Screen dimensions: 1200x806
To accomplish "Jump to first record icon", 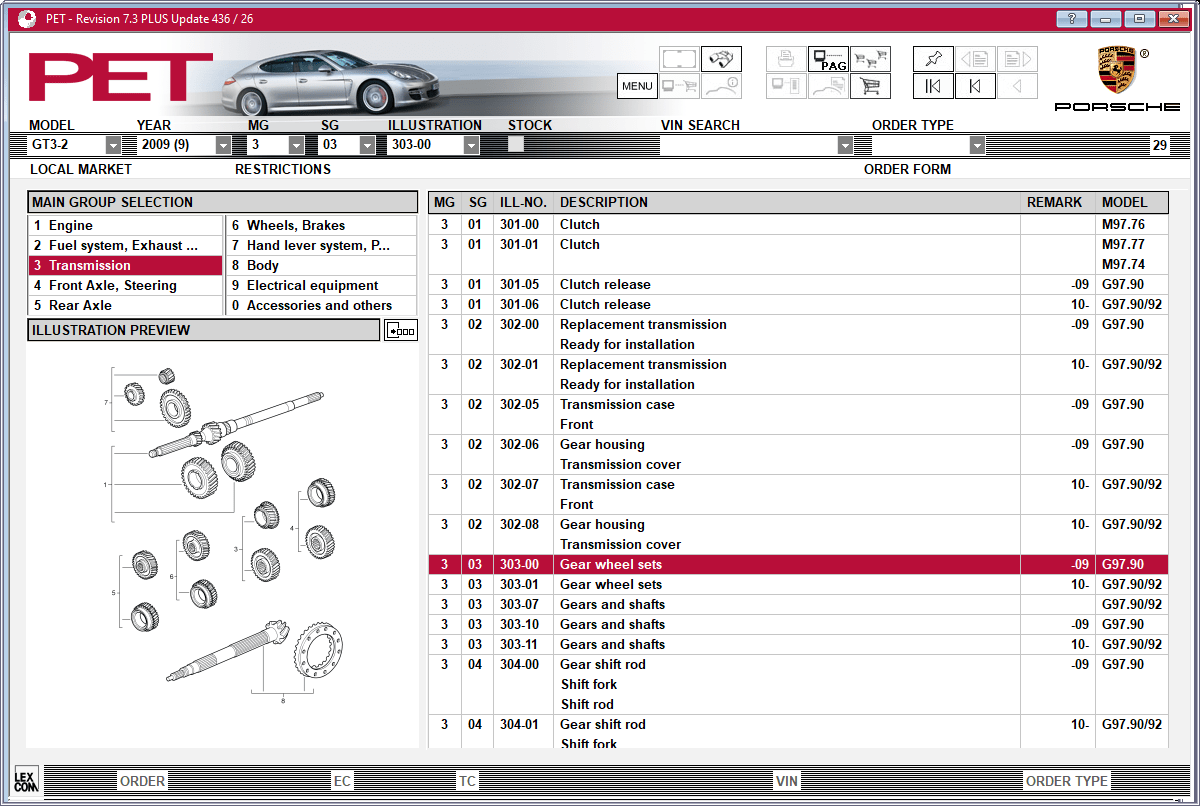I will (x=933, y=86).
